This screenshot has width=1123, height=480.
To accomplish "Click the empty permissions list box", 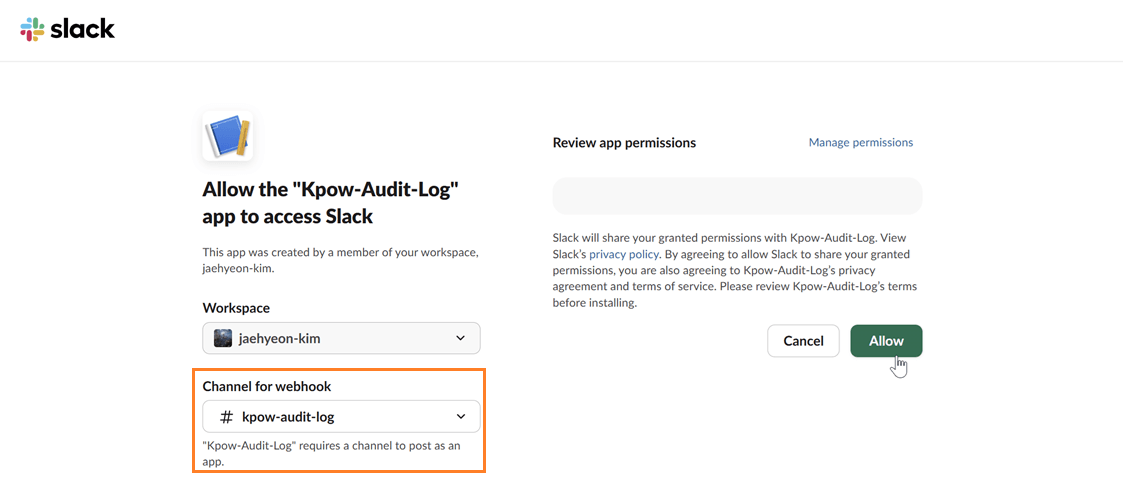I will 737,196.
